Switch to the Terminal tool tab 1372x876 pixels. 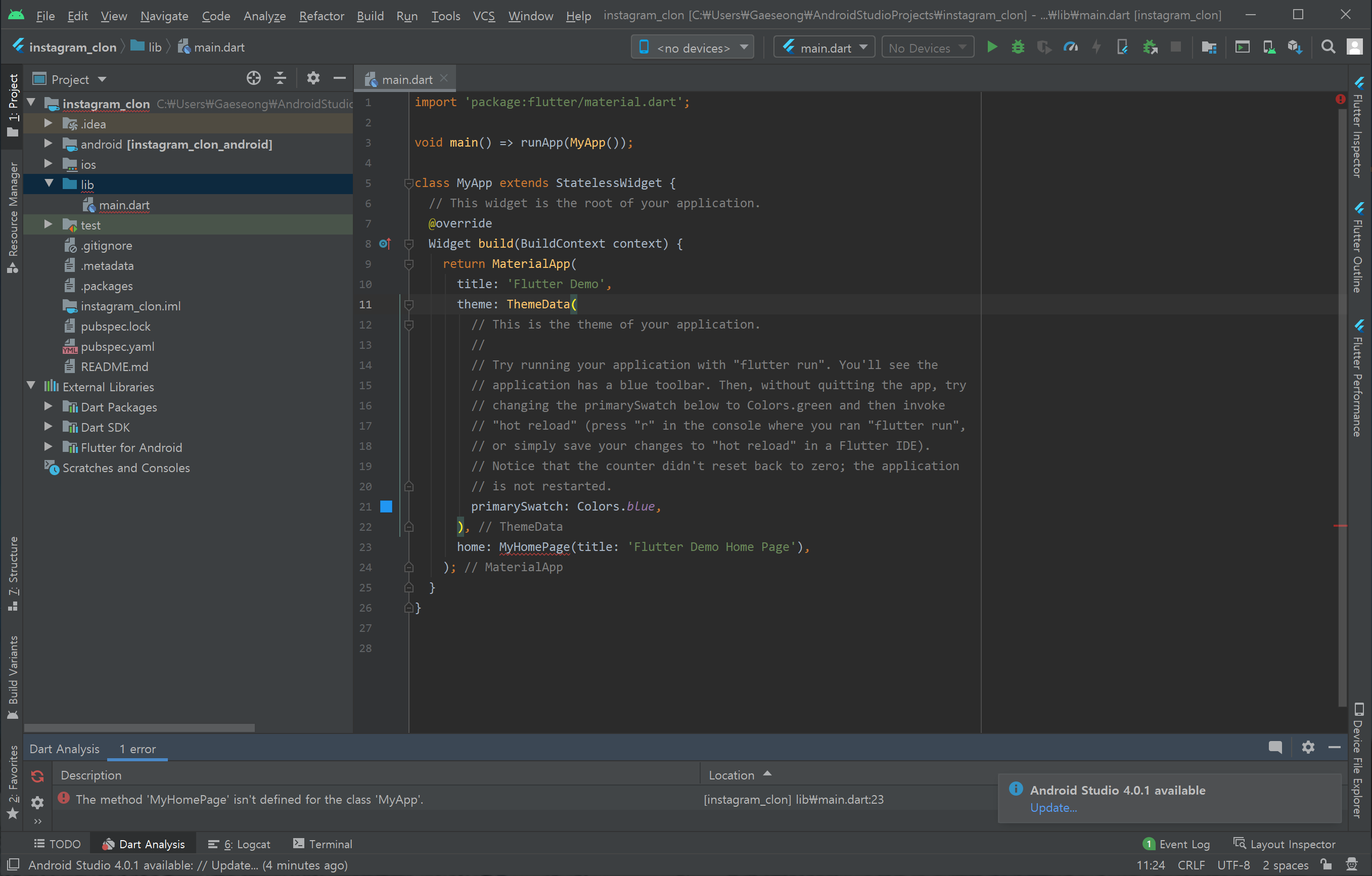(323, 844)
